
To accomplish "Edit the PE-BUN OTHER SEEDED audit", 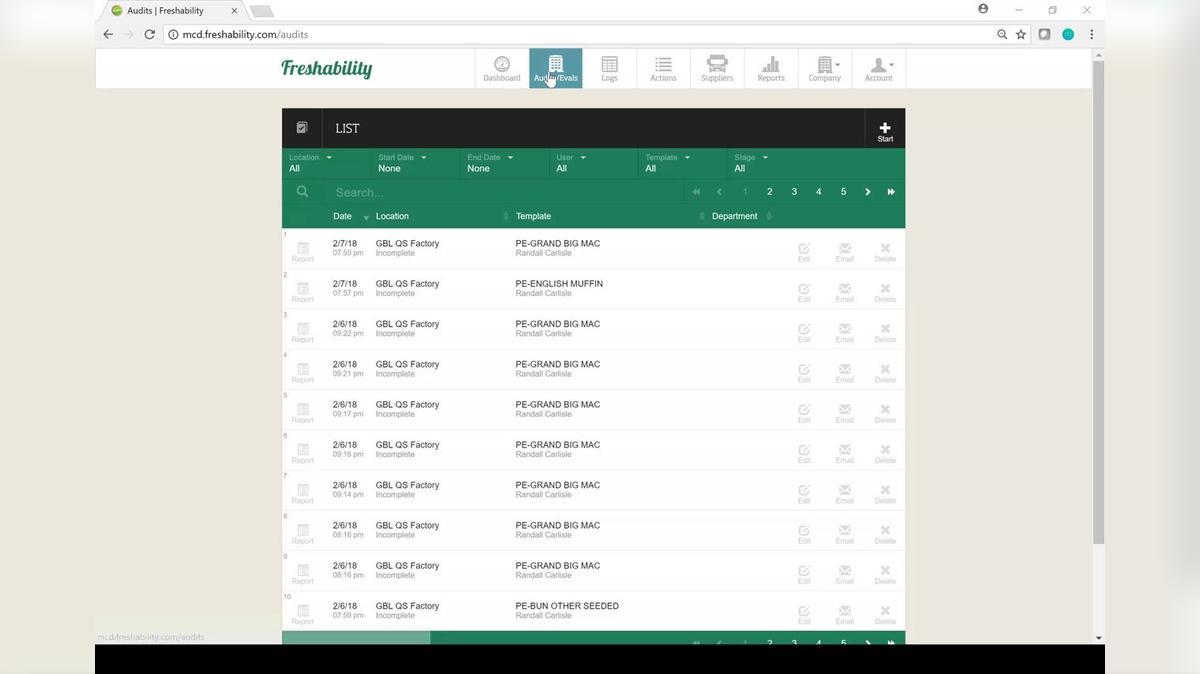I will coord(804,613).
